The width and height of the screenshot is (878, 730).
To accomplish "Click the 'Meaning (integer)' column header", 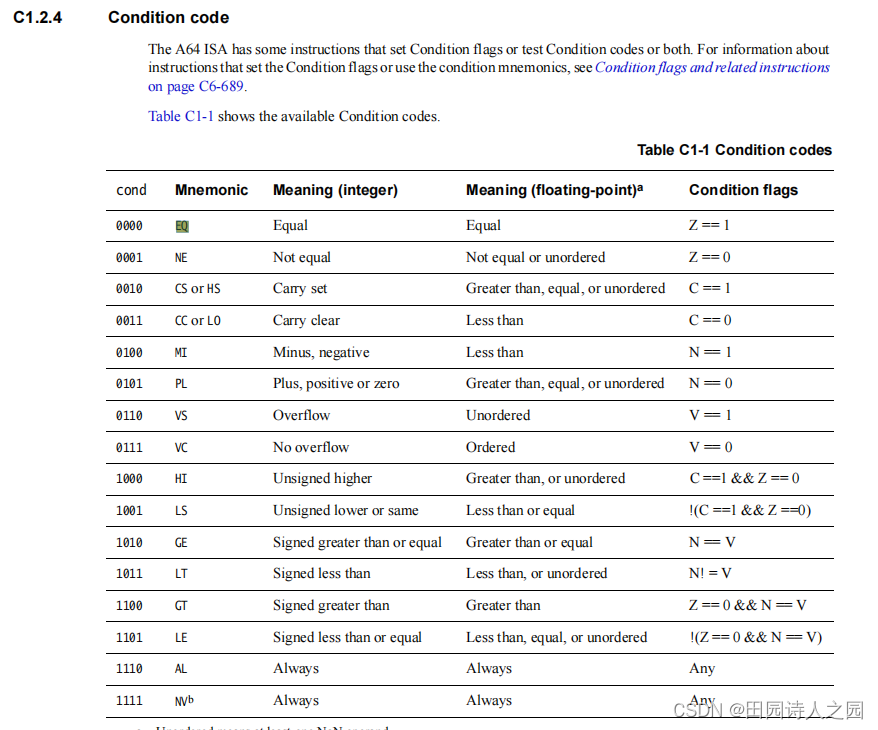I will pyautogui.click(x=335, y=190).
